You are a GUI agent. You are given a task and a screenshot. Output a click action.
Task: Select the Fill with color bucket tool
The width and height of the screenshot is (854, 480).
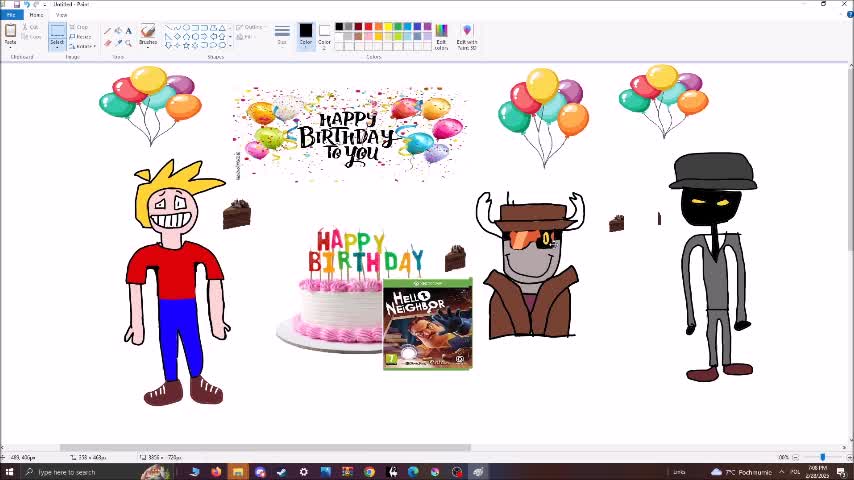pos(118,31)
